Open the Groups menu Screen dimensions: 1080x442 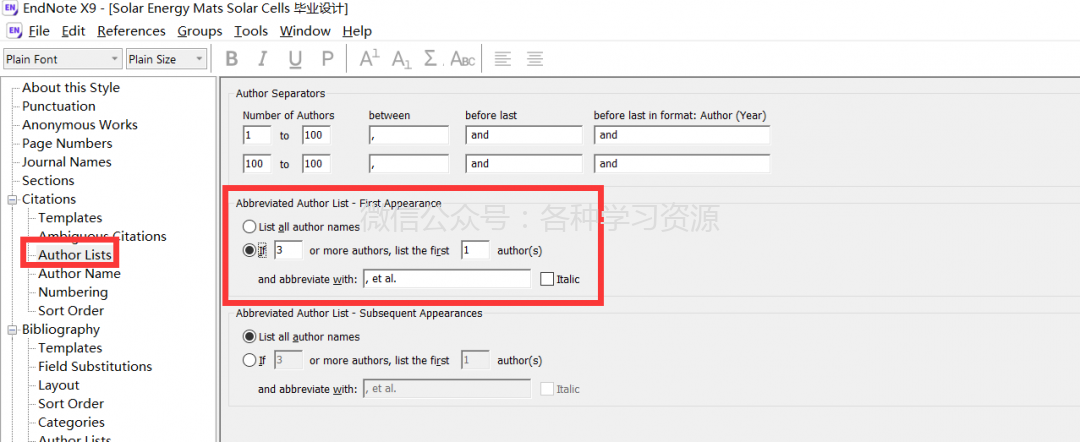(200, 31)
